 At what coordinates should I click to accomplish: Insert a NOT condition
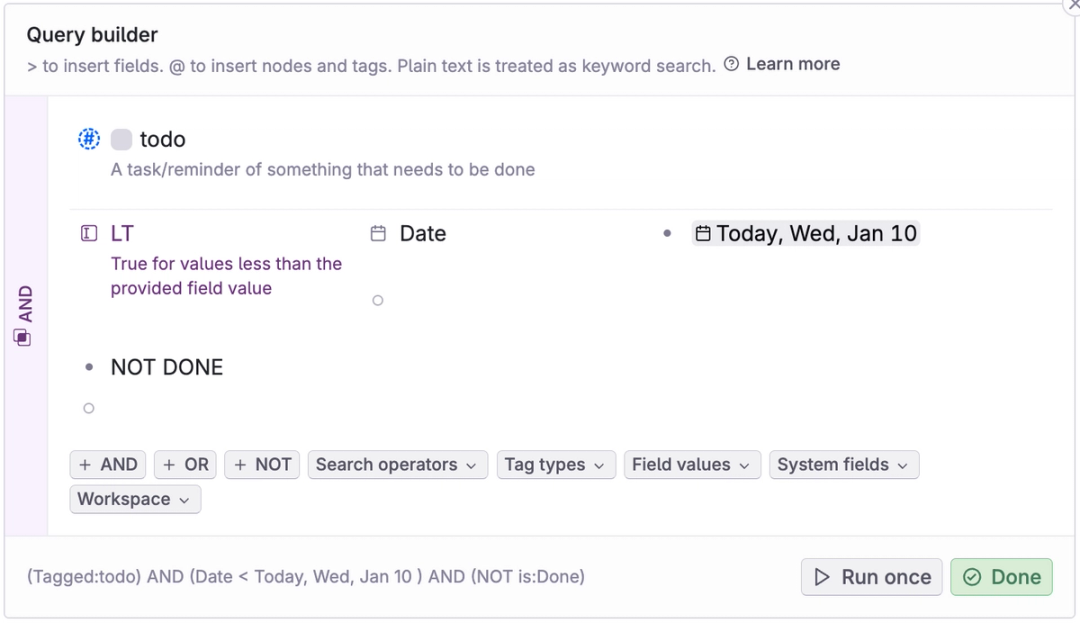pos(262,465)
